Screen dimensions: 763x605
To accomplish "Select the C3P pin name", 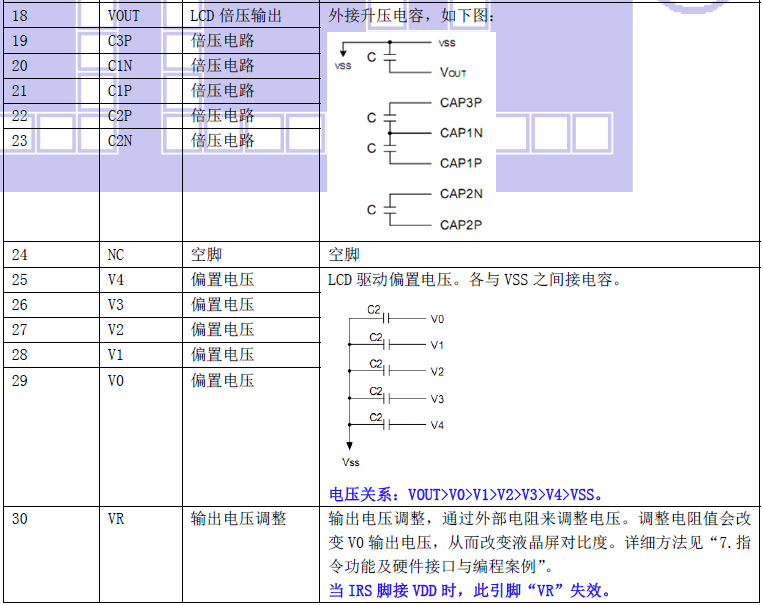I will 120,40.
